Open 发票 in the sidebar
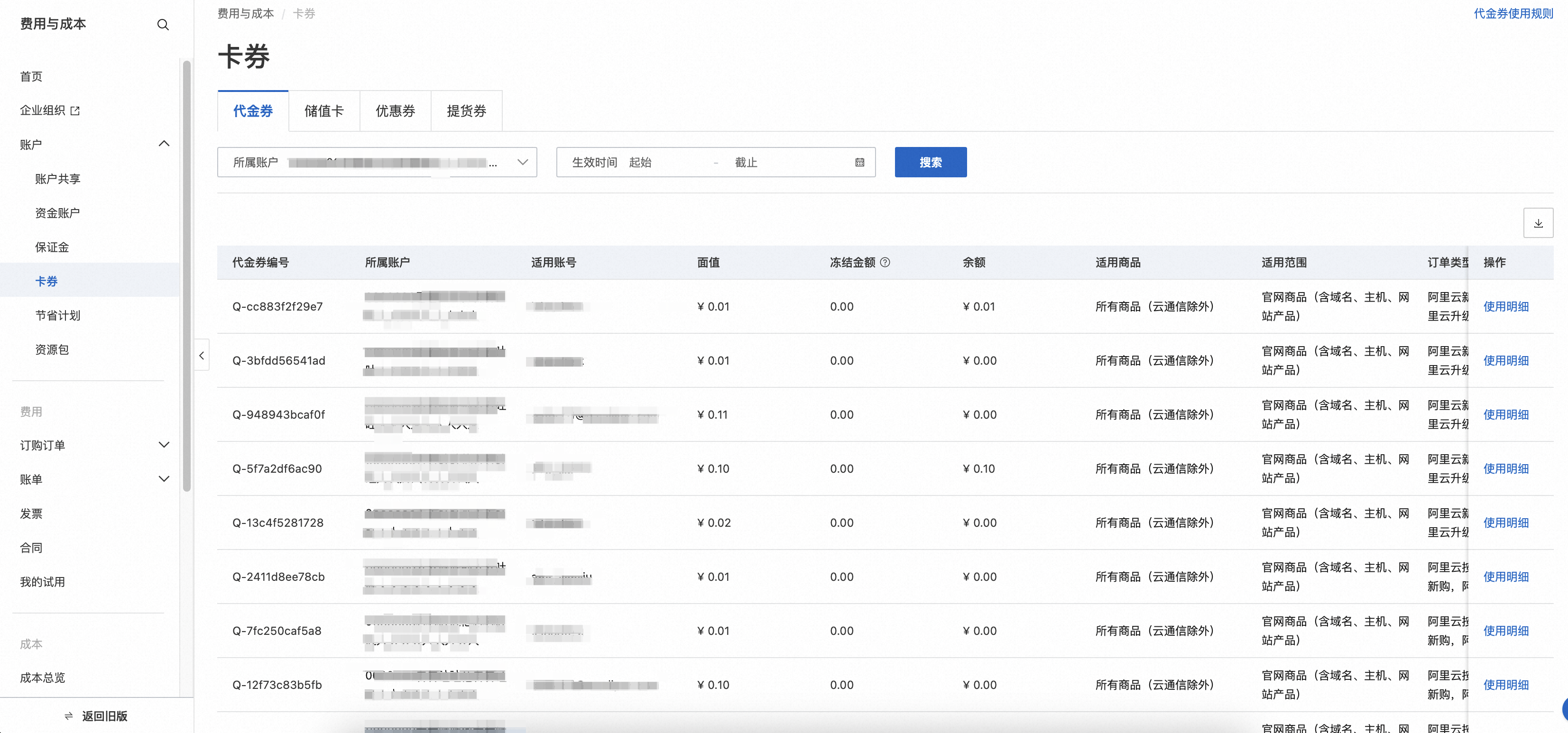 click(x=31, y=513)
